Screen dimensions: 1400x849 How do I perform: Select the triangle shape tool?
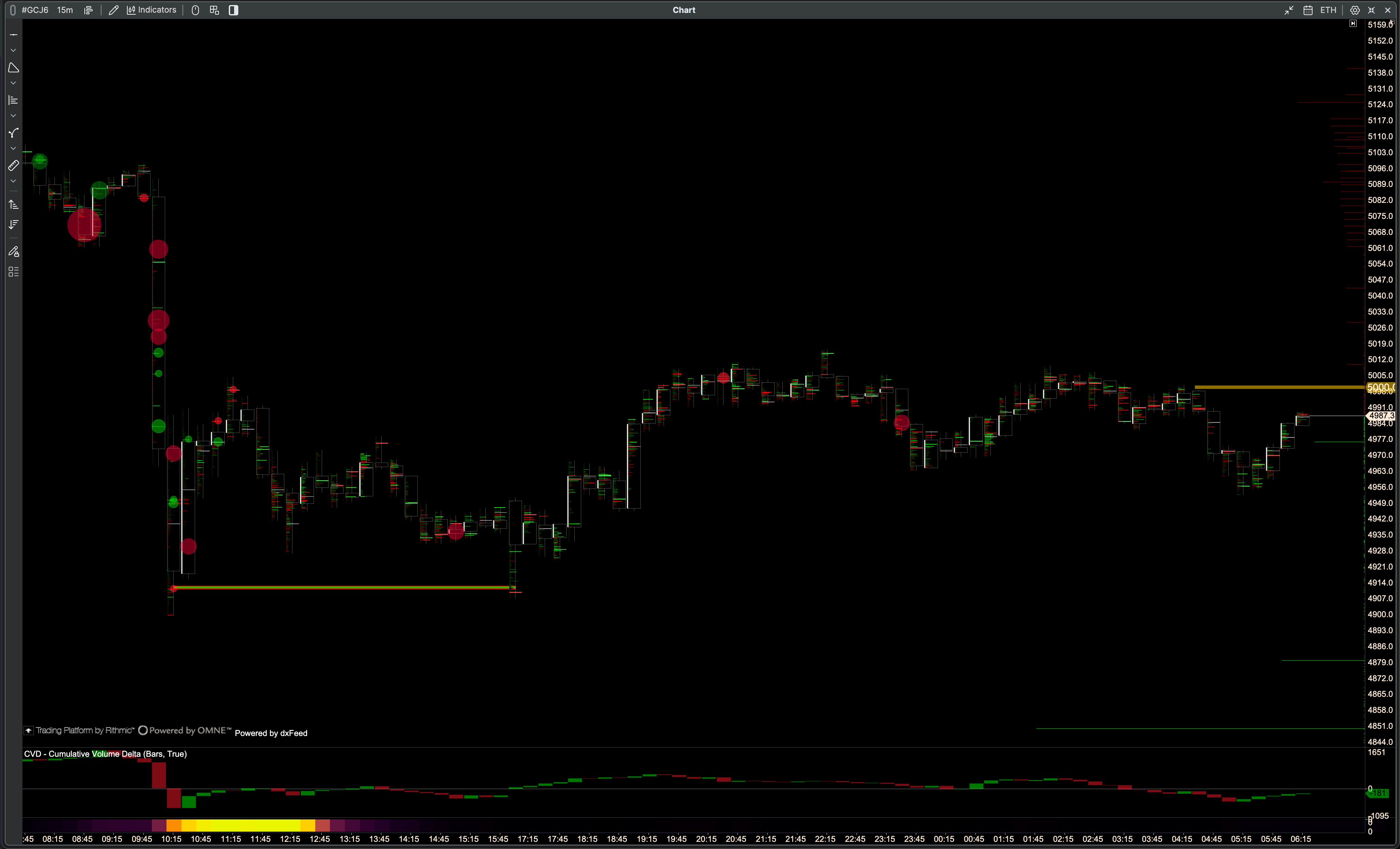(x=14, y=68)
